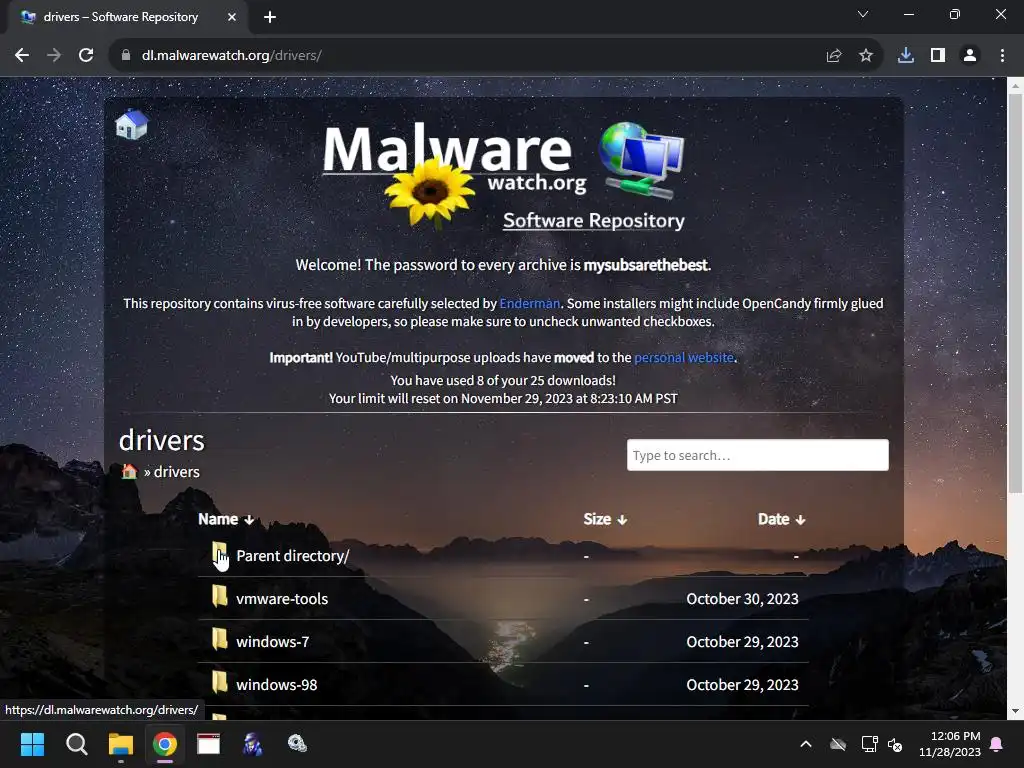Click the vmware-tools folder icon

[x=219, y=597]
